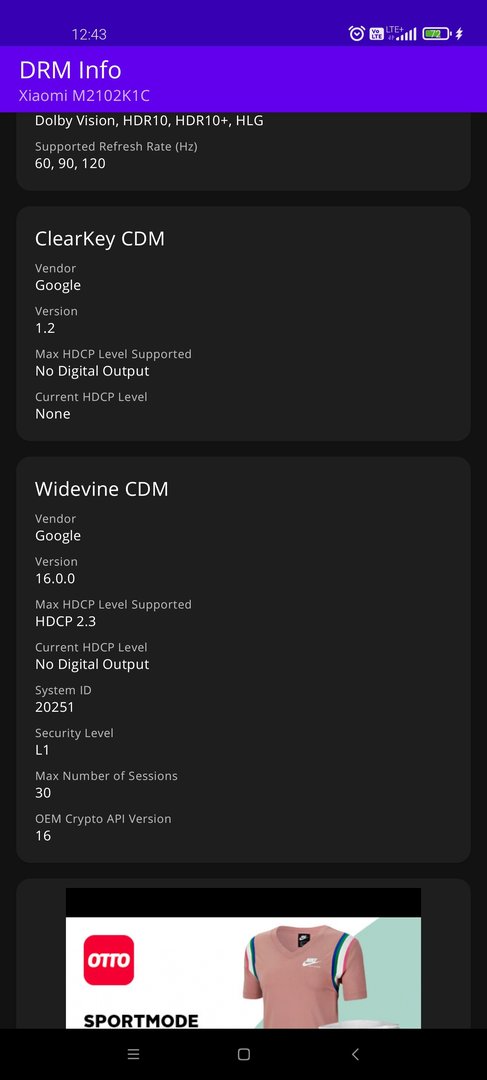
Task: Go back using the arrow navigation icon
Action: tap(355, 1054)
